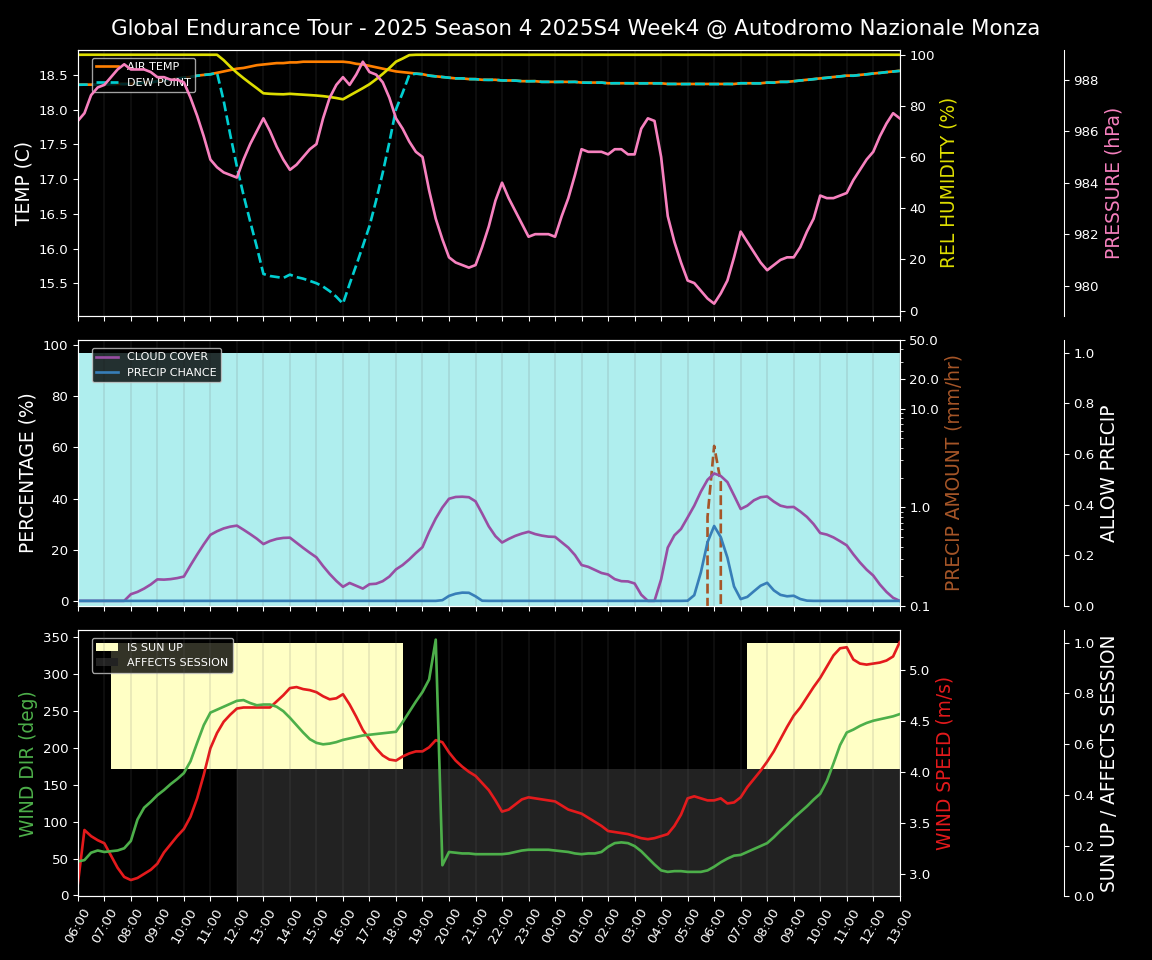Click the peak of the brown precip spike
This screenshot has height=960, width=1152.
pyautogui.click(x=714, y=446)
